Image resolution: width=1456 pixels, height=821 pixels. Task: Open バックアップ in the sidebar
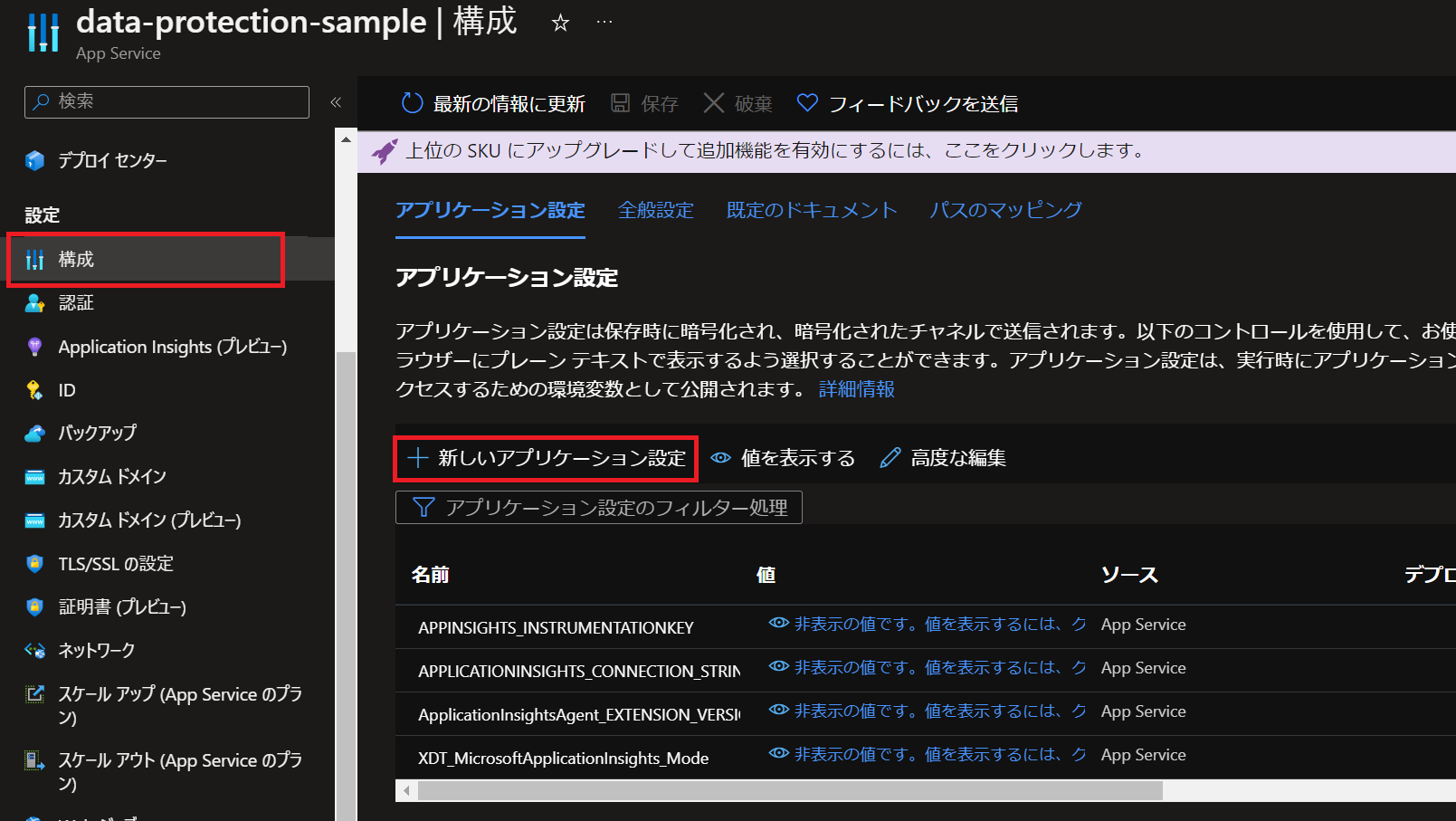coord(97,433)
